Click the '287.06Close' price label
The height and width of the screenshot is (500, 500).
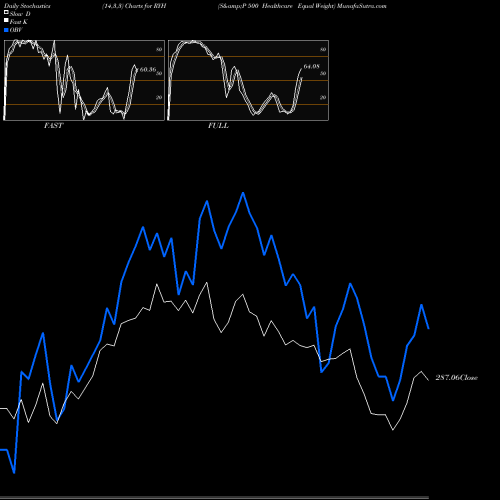tap(457, 378)
